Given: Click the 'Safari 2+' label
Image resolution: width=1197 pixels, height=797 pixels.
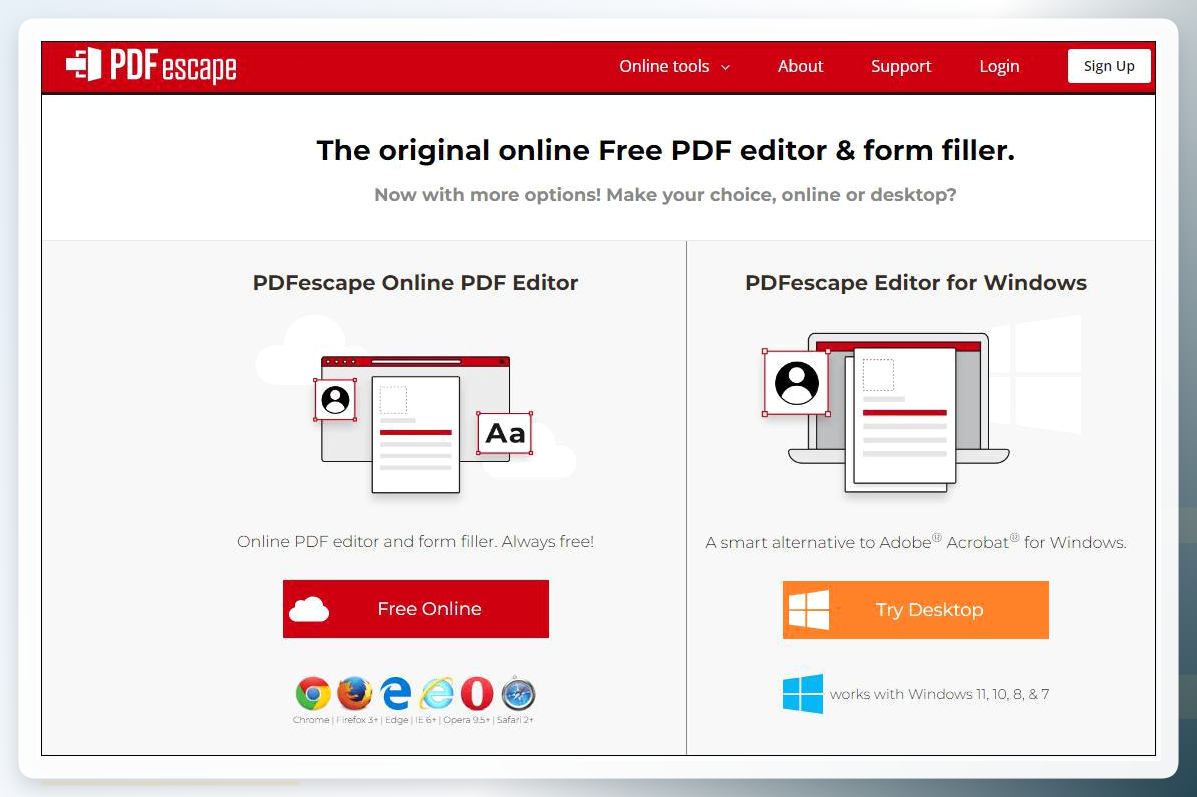Looking at the screenshot, I should click(515, 720).
